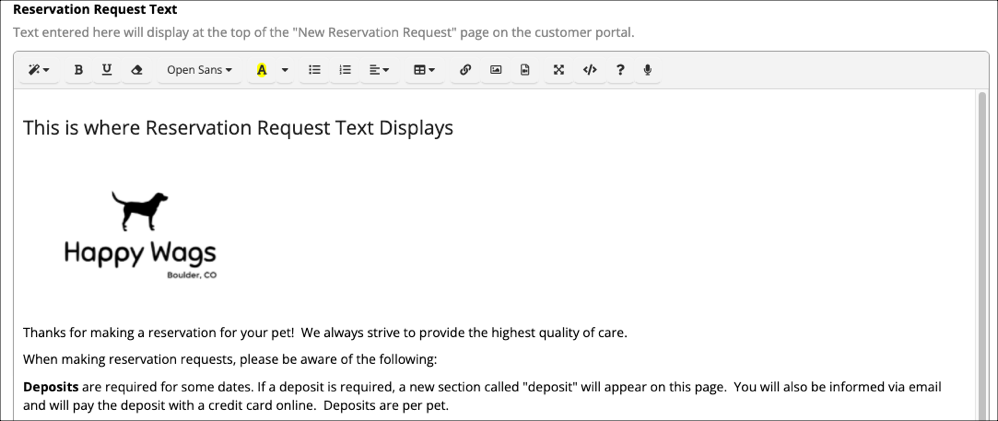
Task: Open the color picker dropdown arrow
Action: click(x=285, y=70)
